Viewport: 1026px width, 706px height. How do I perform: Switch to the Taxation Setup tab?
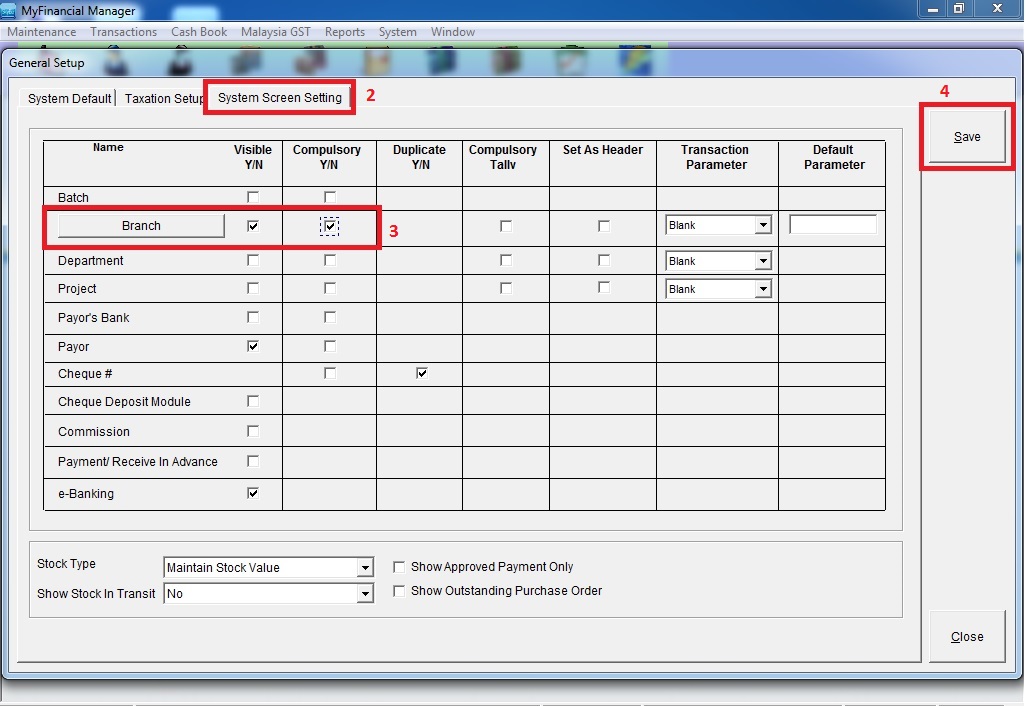tap(163, 99)
